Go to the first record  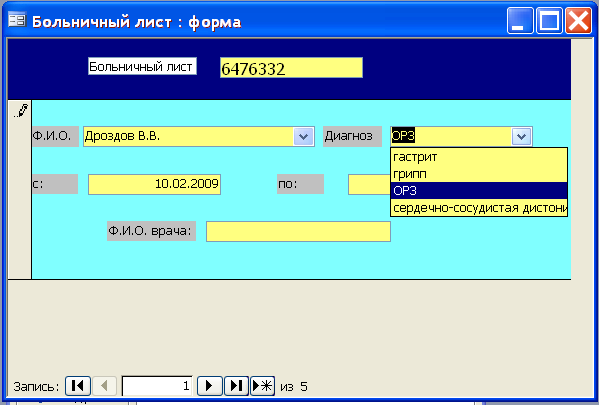click(x=78, y=386)
